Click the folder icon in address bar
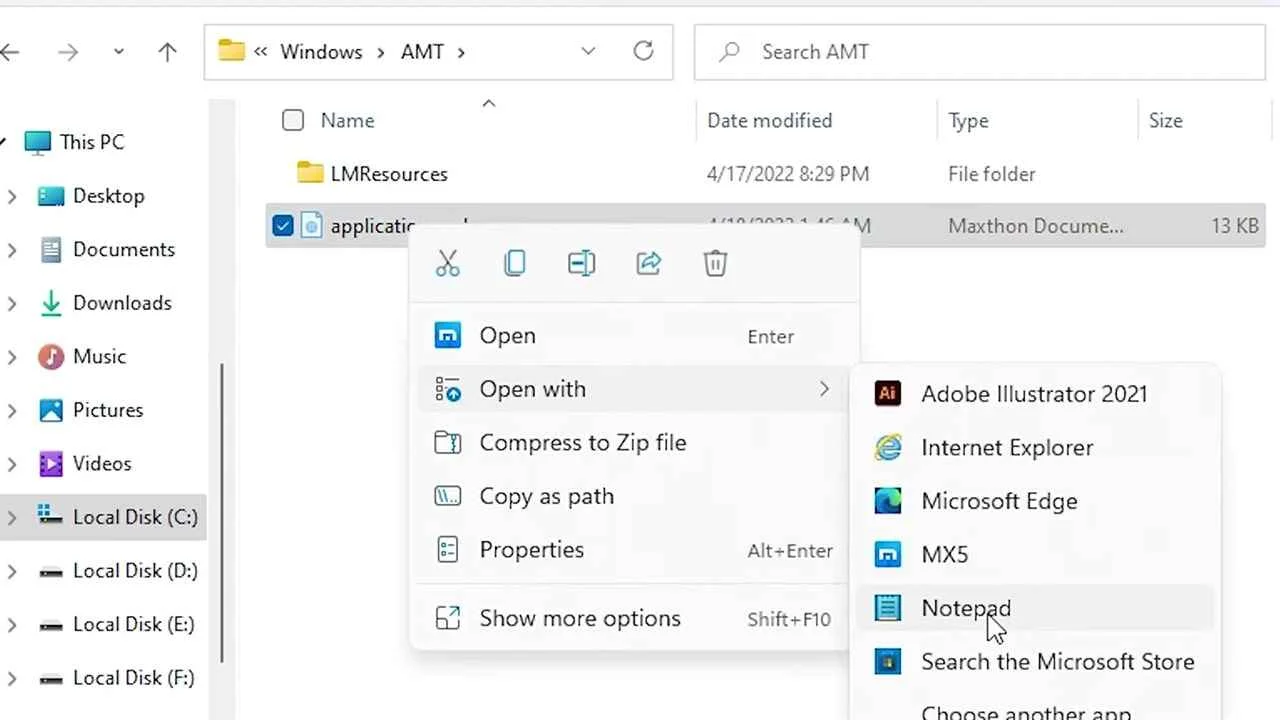This screenshot has height=720, width=1280. (231, 51)
